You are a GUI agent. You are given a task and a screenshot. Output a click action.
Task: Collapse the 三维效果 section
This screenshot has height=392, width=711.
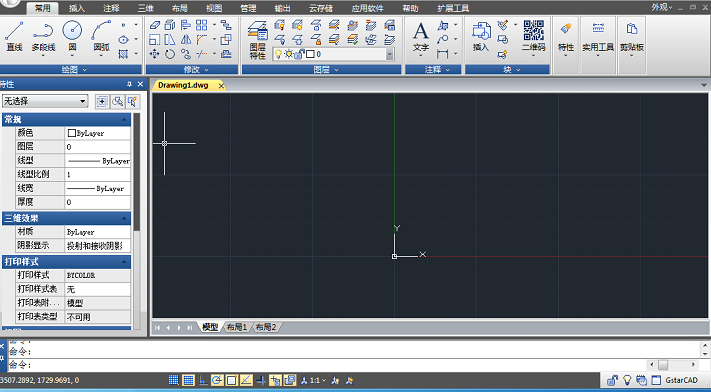tap(124, 218)
